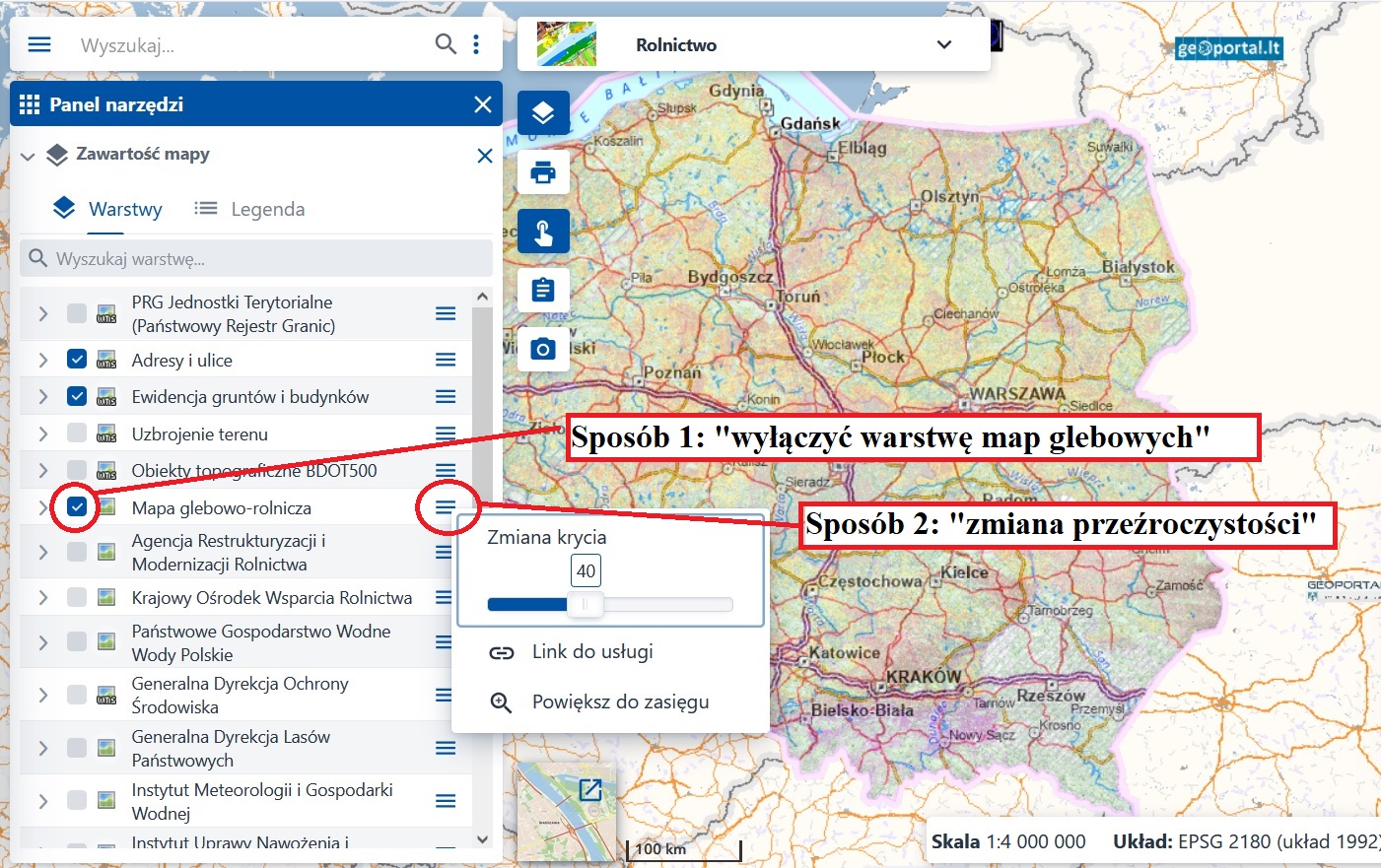Screen dimensions: 1381x868
Task: Click the Wyszukaj warstwę search field
Action: pos(256,259)
